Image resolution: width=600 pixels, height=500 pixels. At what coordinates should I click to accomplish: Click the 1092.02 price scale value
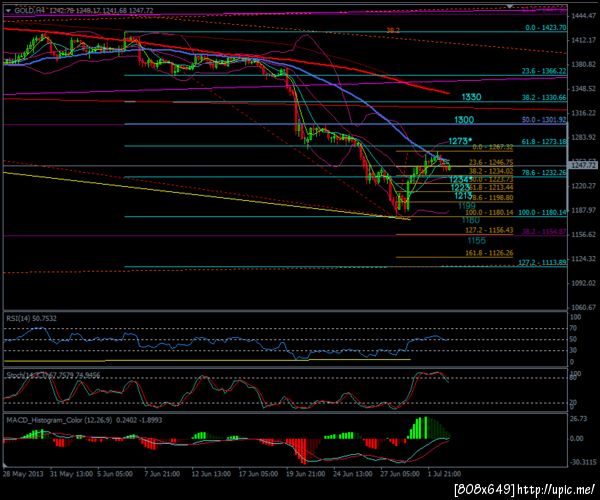584,283
